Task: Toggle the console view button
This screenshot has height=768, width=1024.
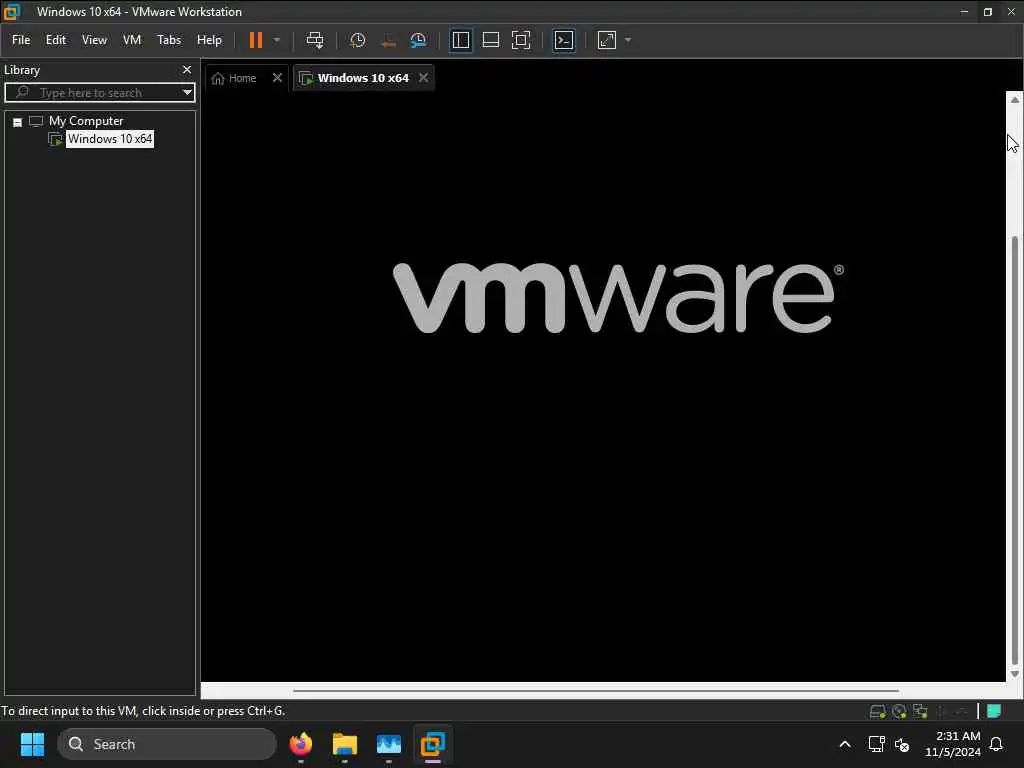Action: tap(564, 40)
